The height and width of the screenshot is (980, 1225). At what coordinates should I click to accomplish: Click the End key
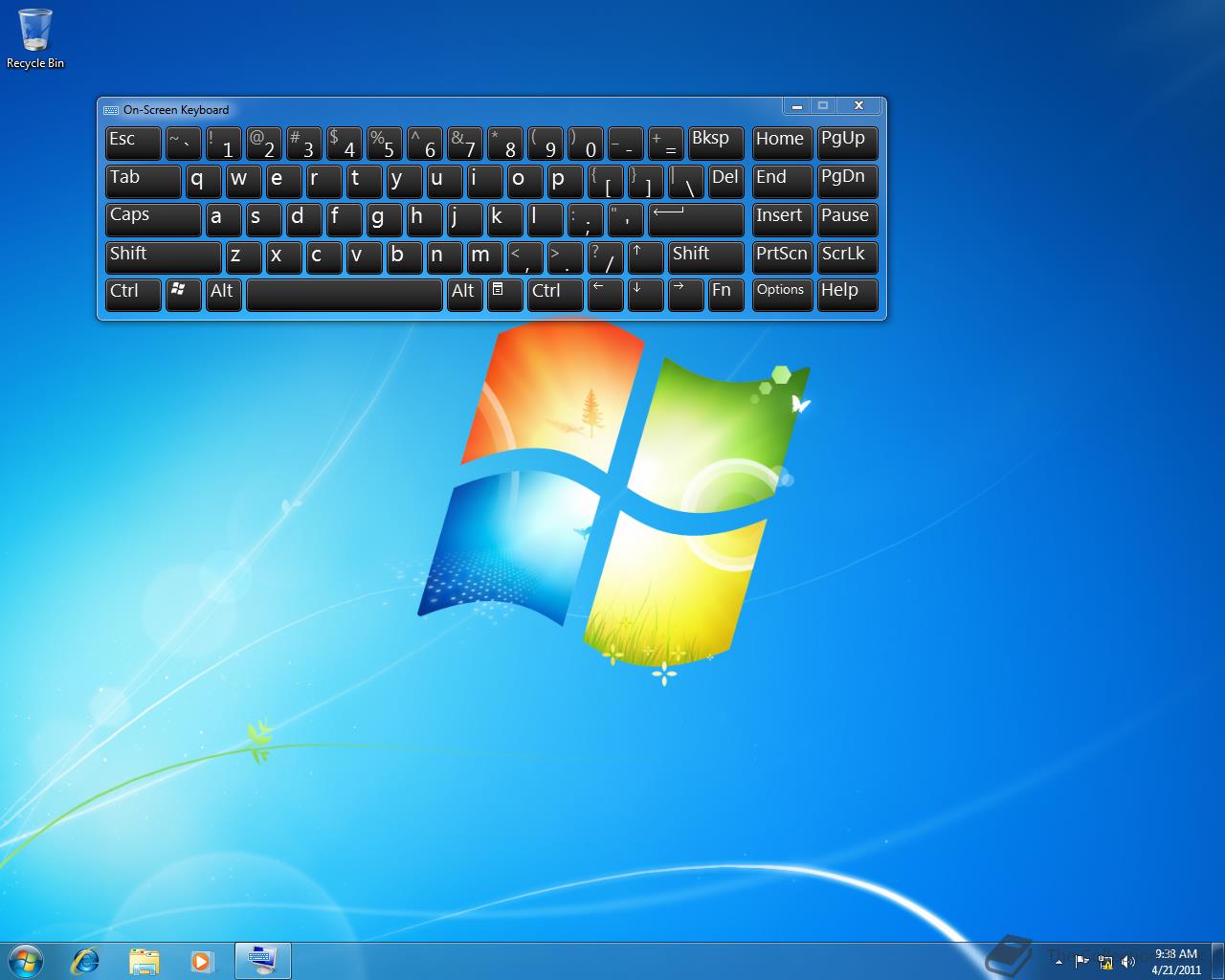coord(782,181)
